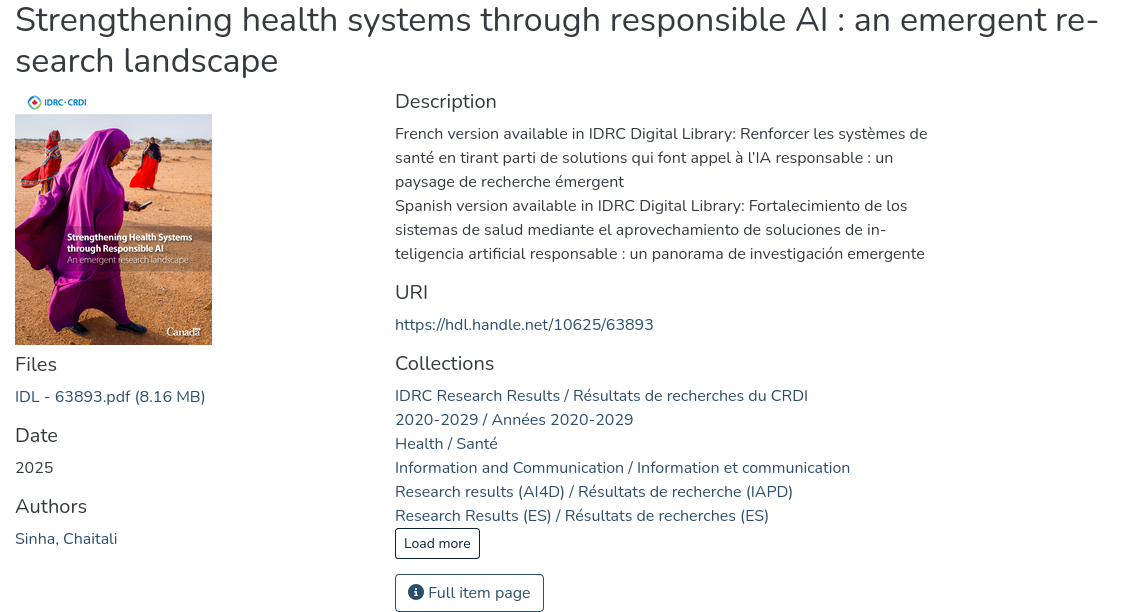The width and height of the screenshot is (1140, 612).
Task: Click the Canada wordmark on the cover image
Action: pyautogui.click(x=183, y=332)
